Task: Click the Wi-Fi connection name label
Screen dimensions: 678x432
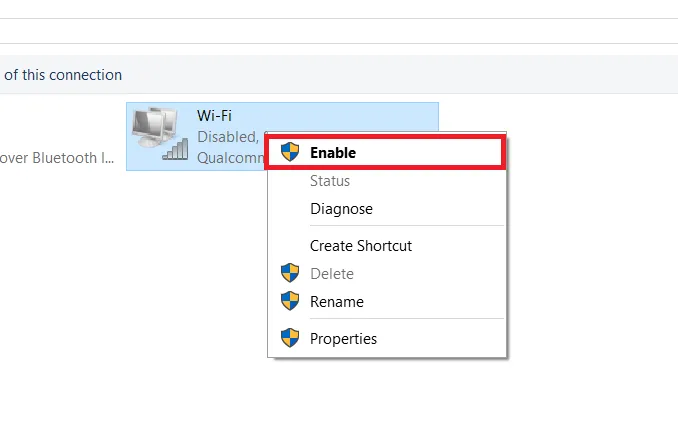Action: (x=214, y=116)
